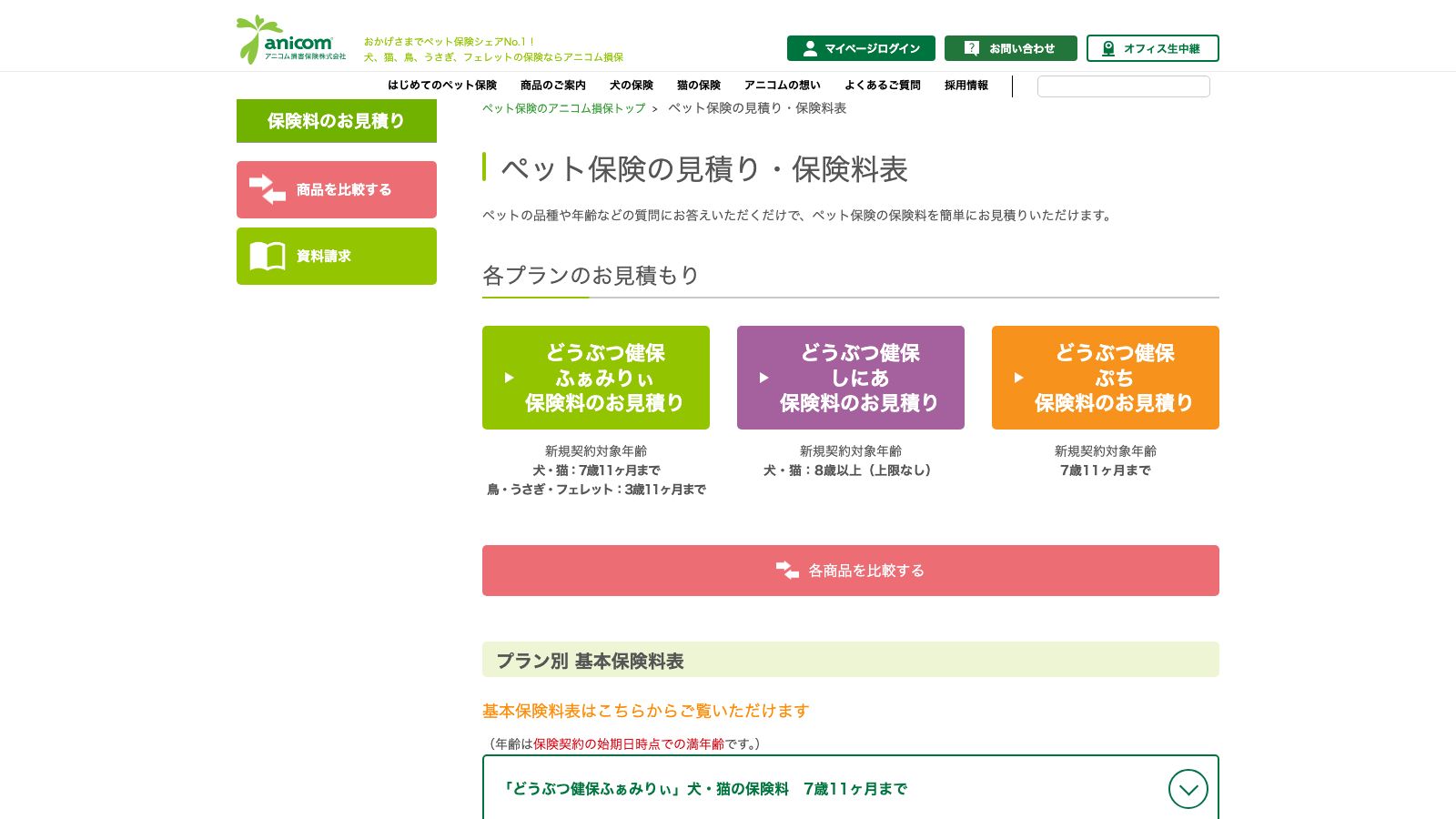
Task: Click the 基本保険料表はこちらからご覧いただけます text
Action: point(646,711)
